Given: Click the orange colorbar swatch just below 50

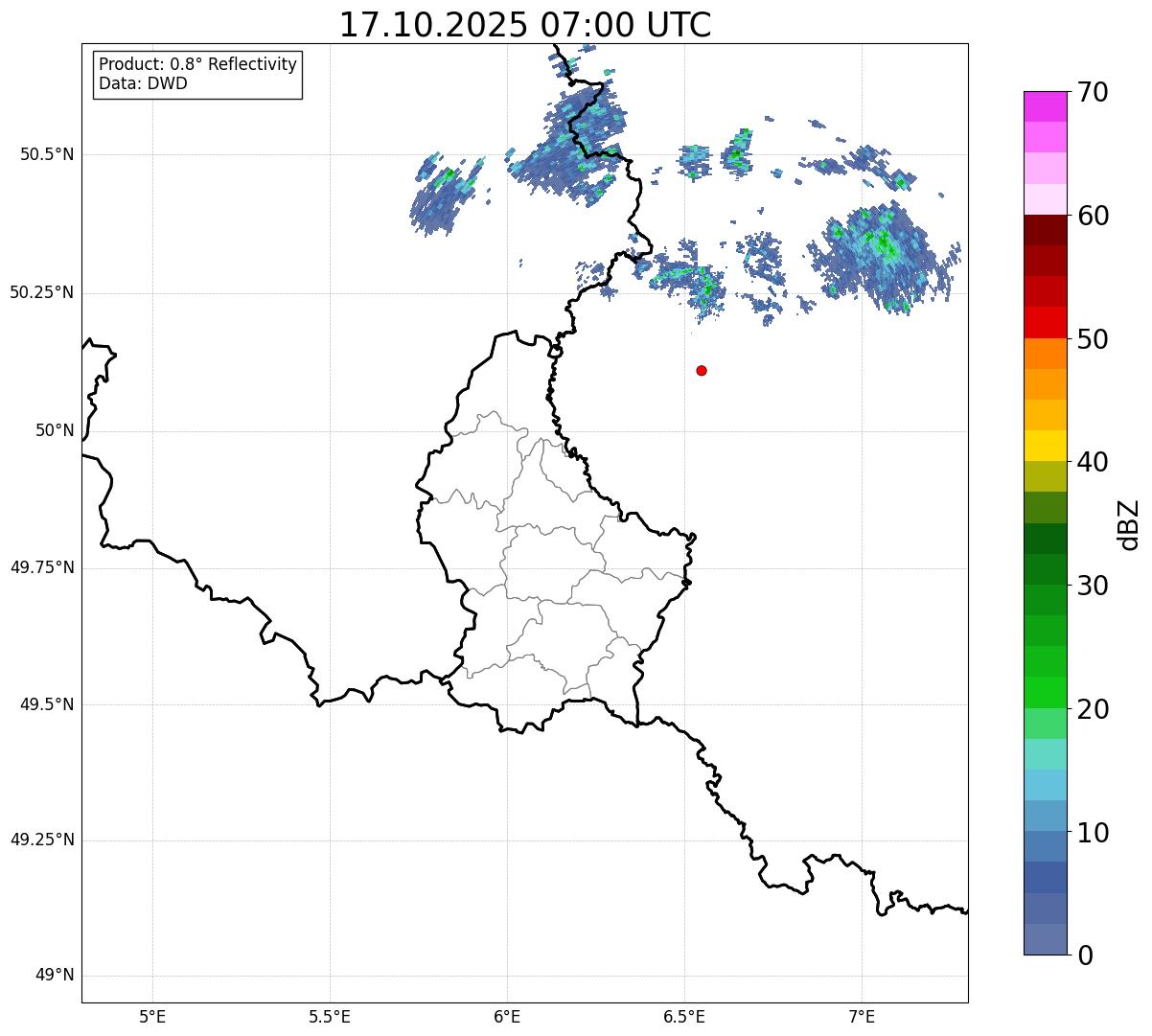Looking at the screenshot, I should click(x=1046, y=354).
